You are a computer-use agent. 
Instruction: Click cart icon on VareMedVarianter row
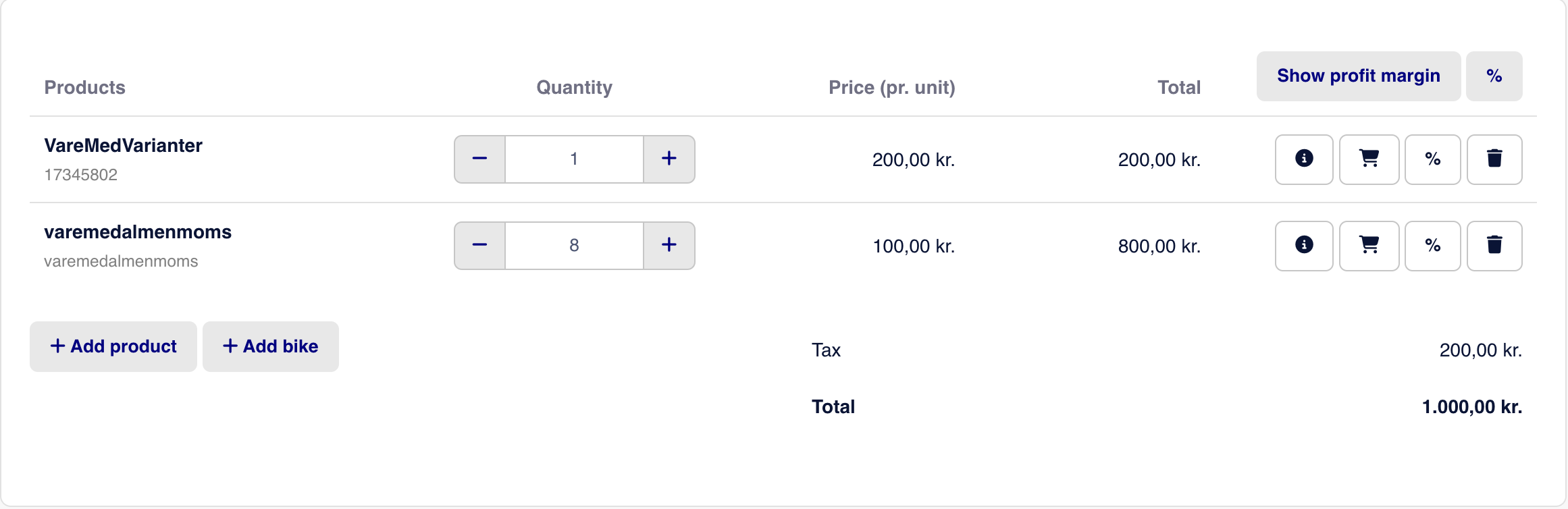1369,159
